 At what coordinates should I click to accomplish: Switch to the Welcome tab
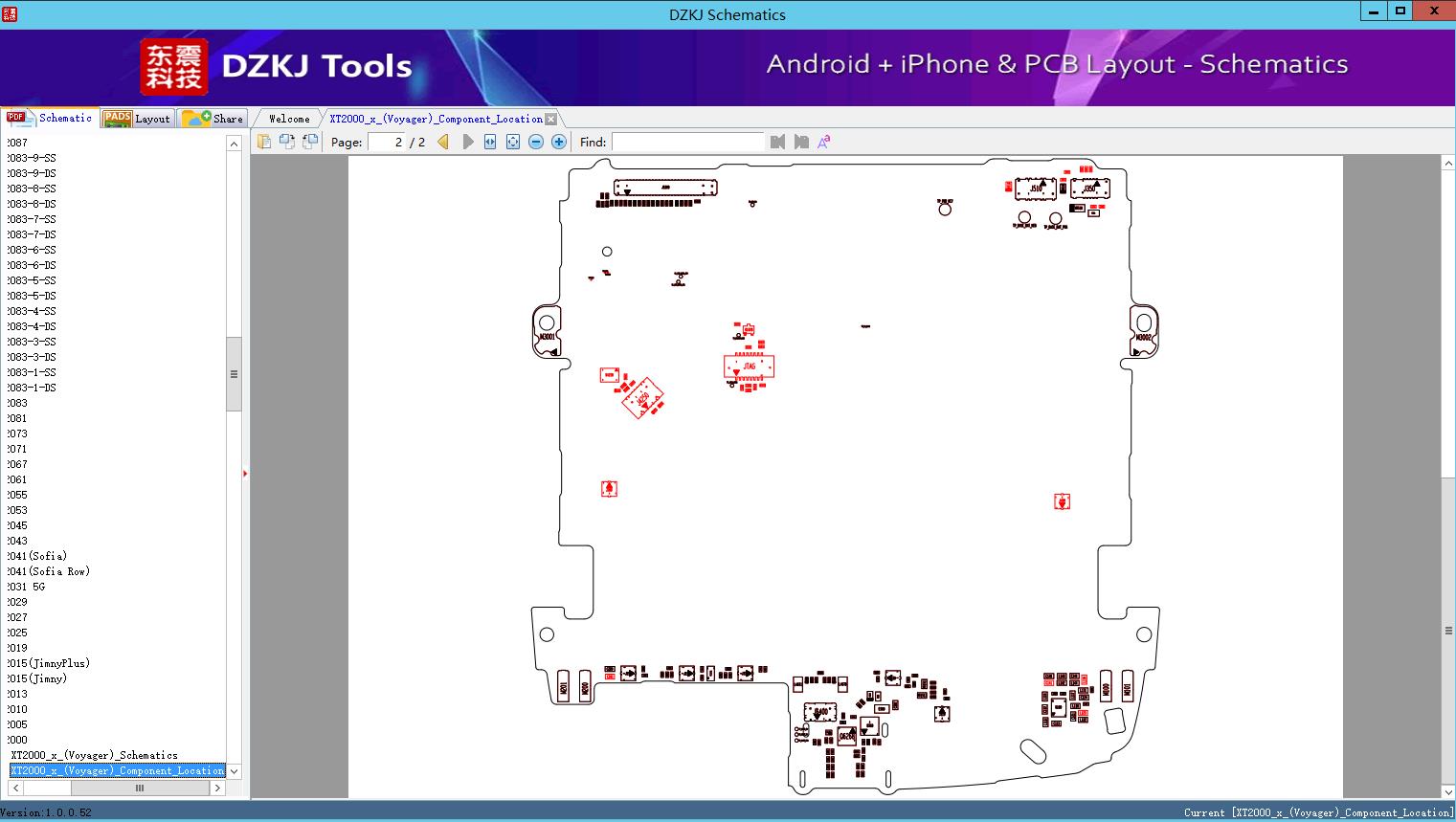(x=289, y=119)
